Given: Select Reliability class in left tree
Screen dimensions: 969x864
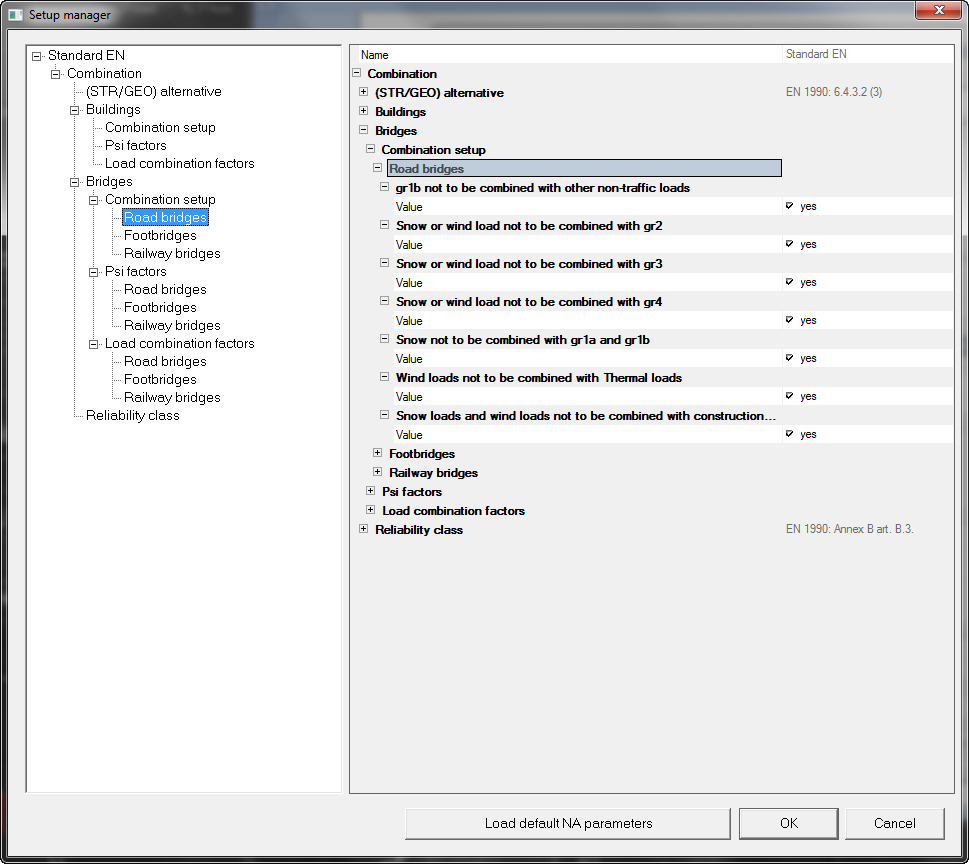Looking at the screenshot, I should 132,415.
